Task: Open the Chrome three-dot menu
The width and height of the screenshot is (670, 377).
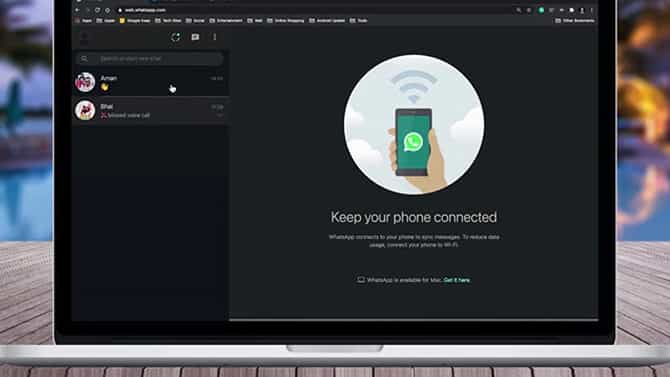Action: [x=592, y=10]
